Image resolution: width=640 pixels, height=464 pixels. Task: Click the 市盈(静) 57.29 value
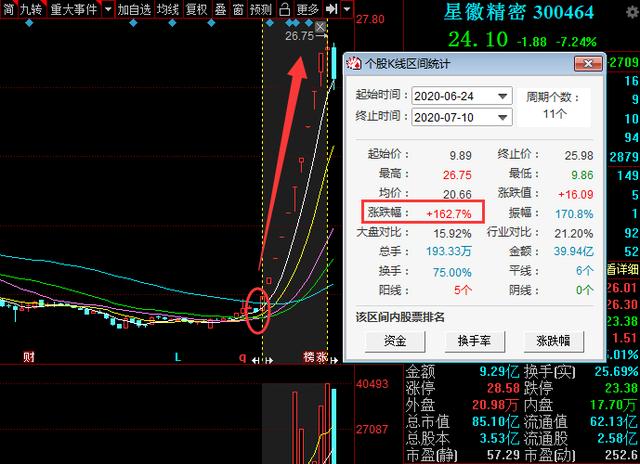click(x=503, y=455)
